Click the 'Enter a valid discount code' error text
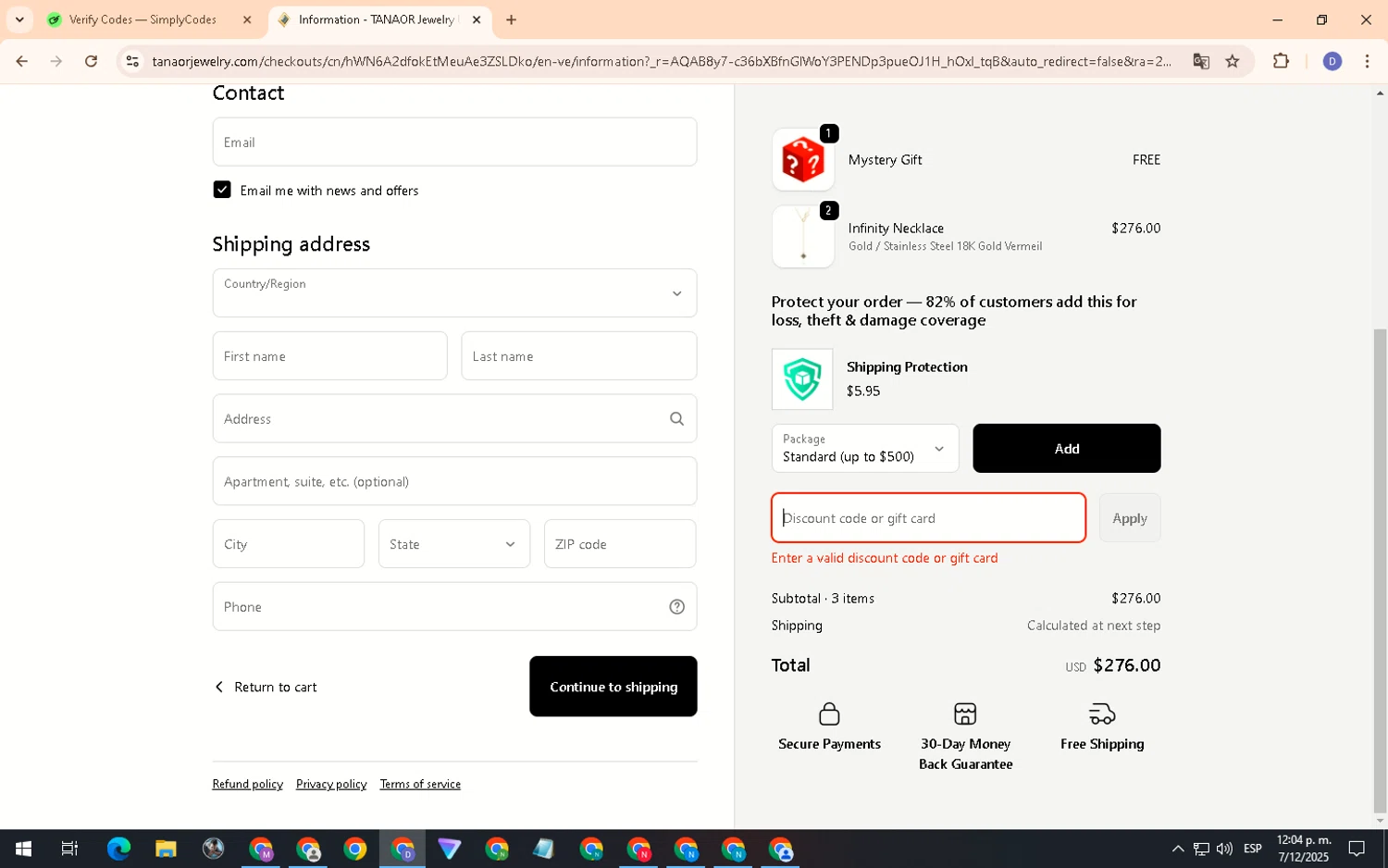 (884, 558)
